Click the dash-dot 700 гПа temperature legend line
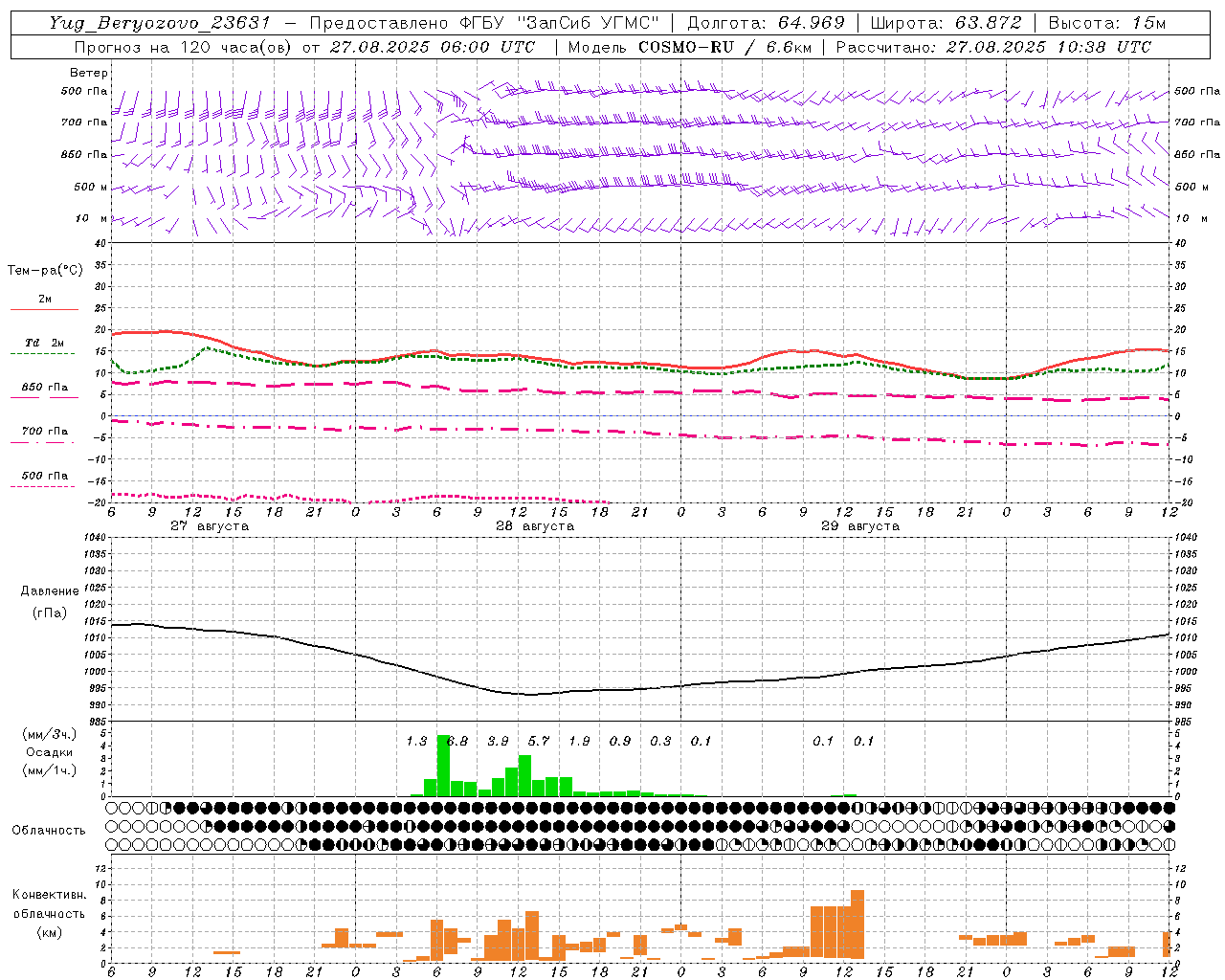Image resolution: width=1225 pixels, height=980 pixels. pos(43,441)
